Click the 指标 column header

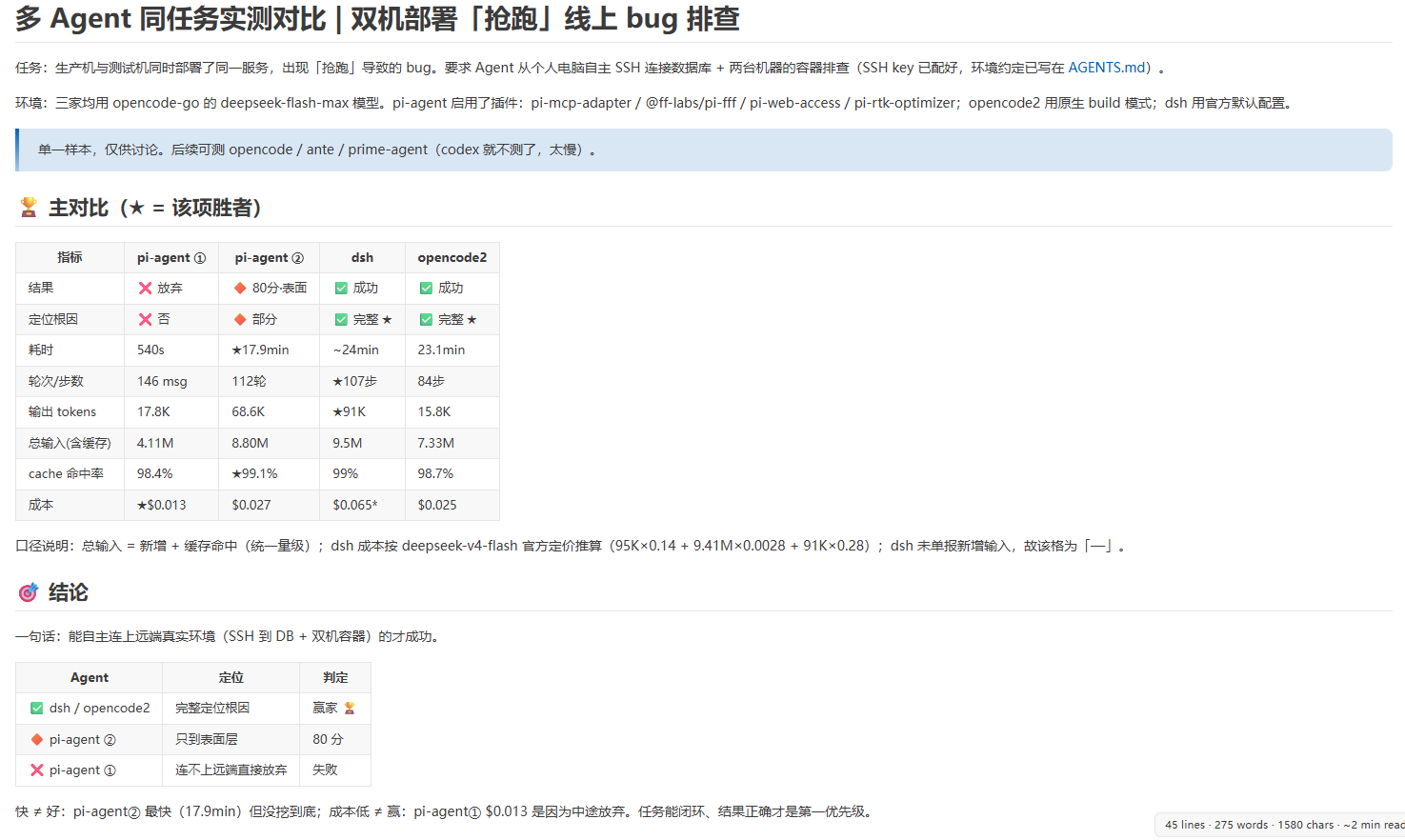click(x=70, y=257)
